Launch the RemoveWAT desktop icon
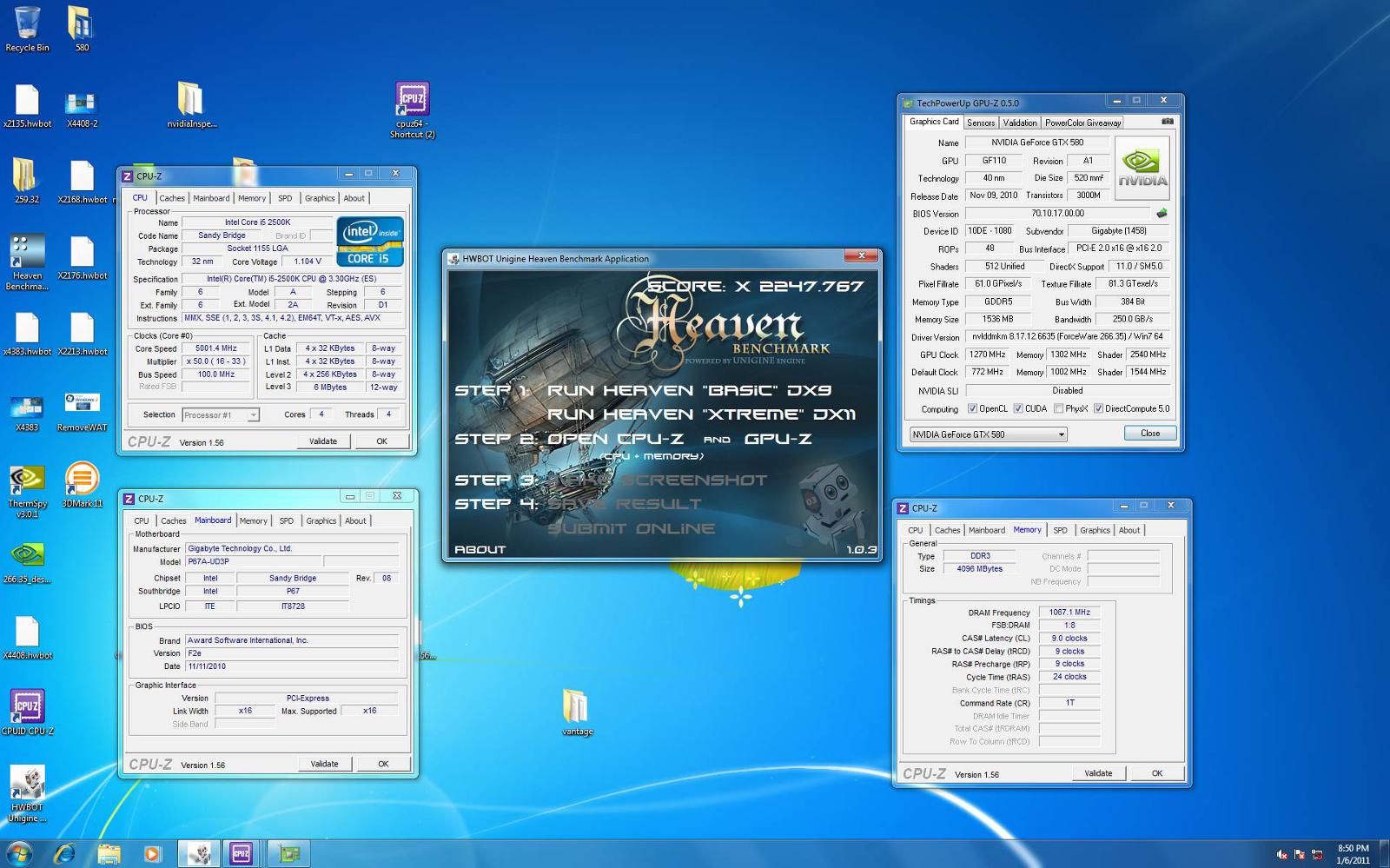 [82, 412]
